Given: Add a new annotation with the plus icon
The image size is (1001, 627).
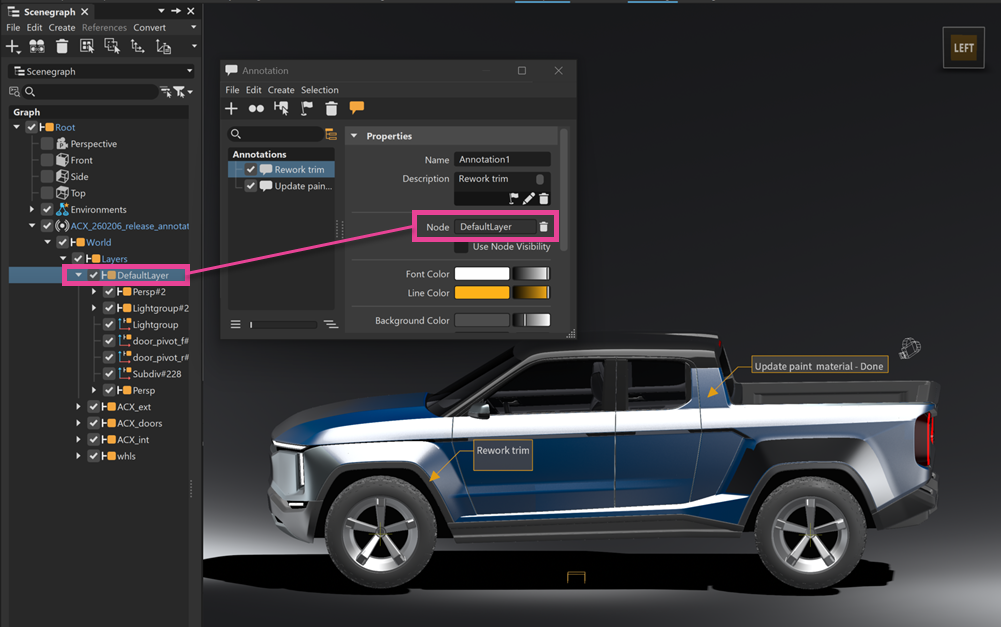Looking at the screenshot, I should (x=231, y=109).
